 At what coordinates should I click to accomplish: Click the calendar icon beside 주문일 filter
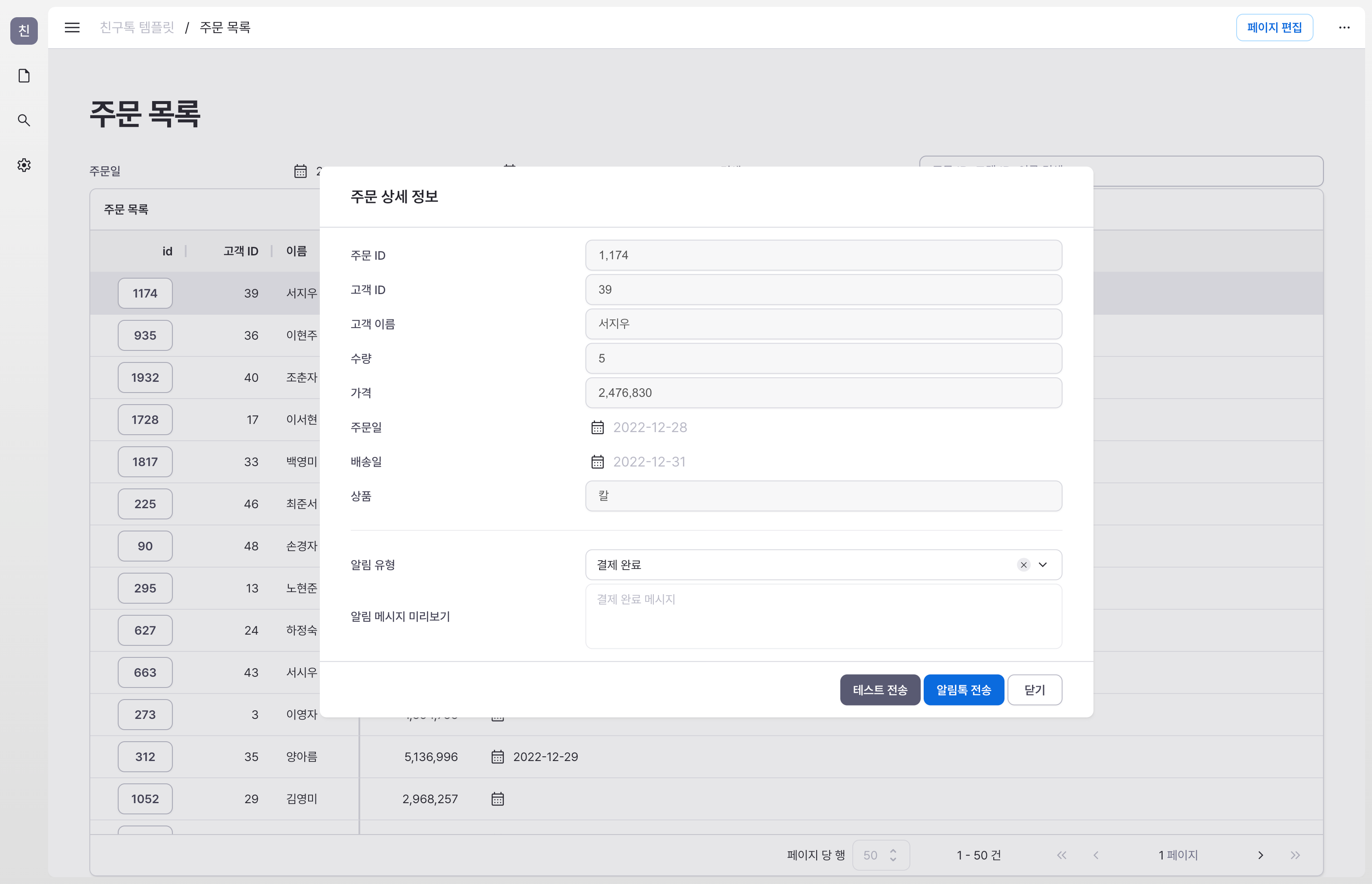[x=301, y=171]
